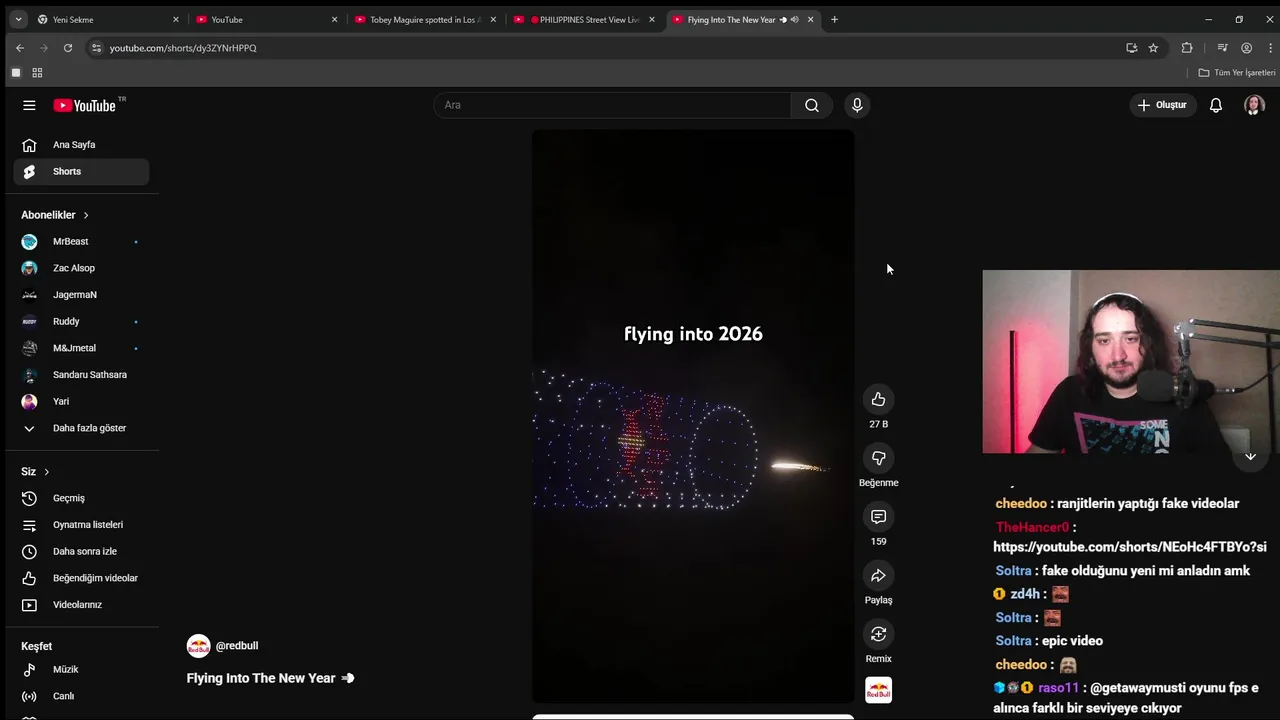
Task: Open Geçmiş history
Action: tap(81, 498)
